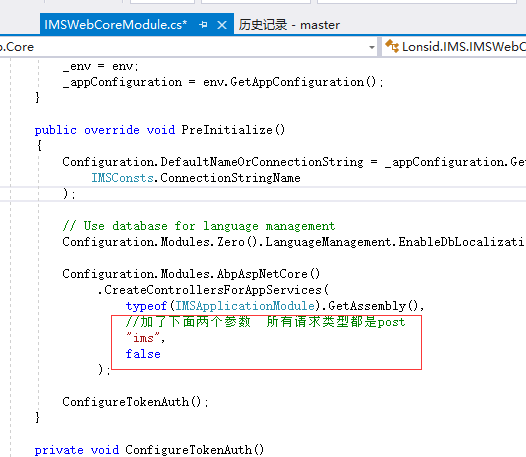Click IMSApplicationModule type name
526x457 pixels.
245,306
